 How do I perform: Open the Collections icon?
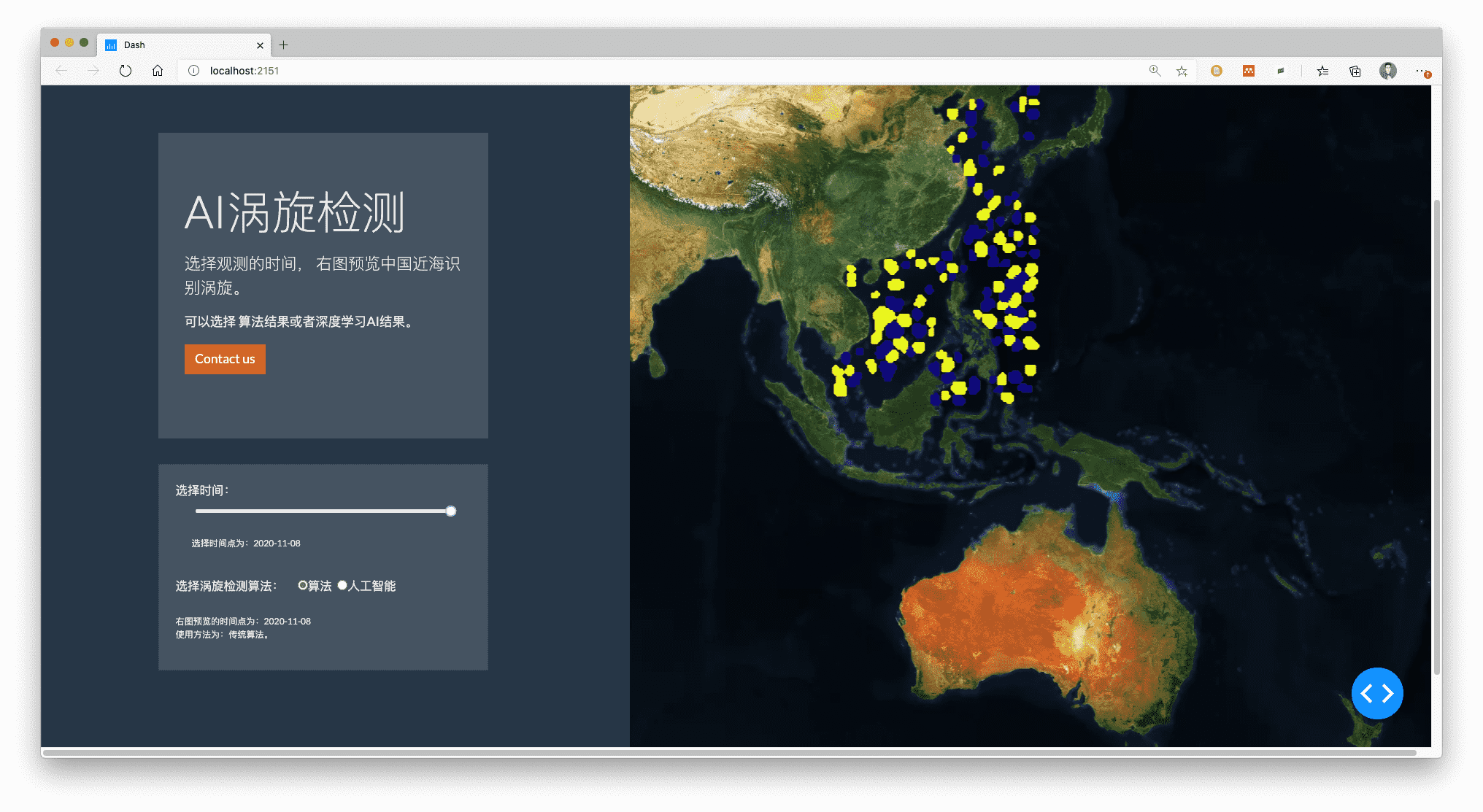[x=1355, y=71]
